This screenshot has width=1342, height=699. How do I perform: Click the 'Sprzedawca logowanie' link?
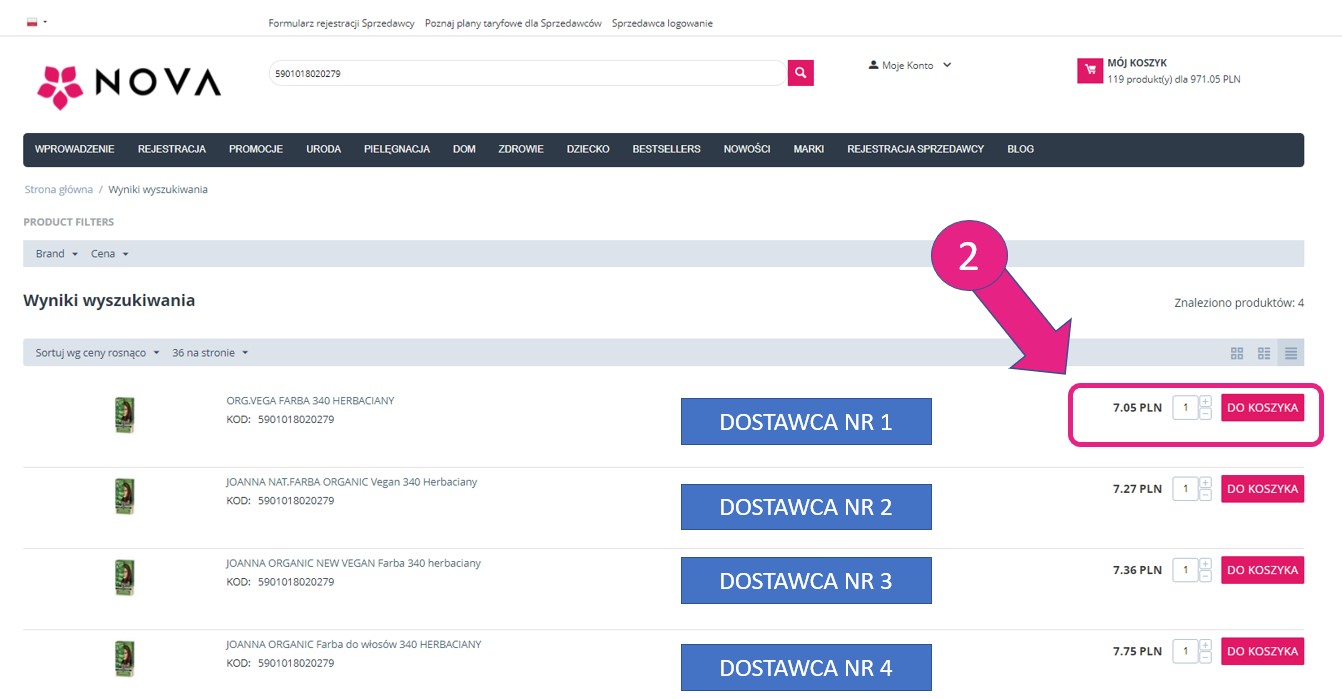coord(662,23)
